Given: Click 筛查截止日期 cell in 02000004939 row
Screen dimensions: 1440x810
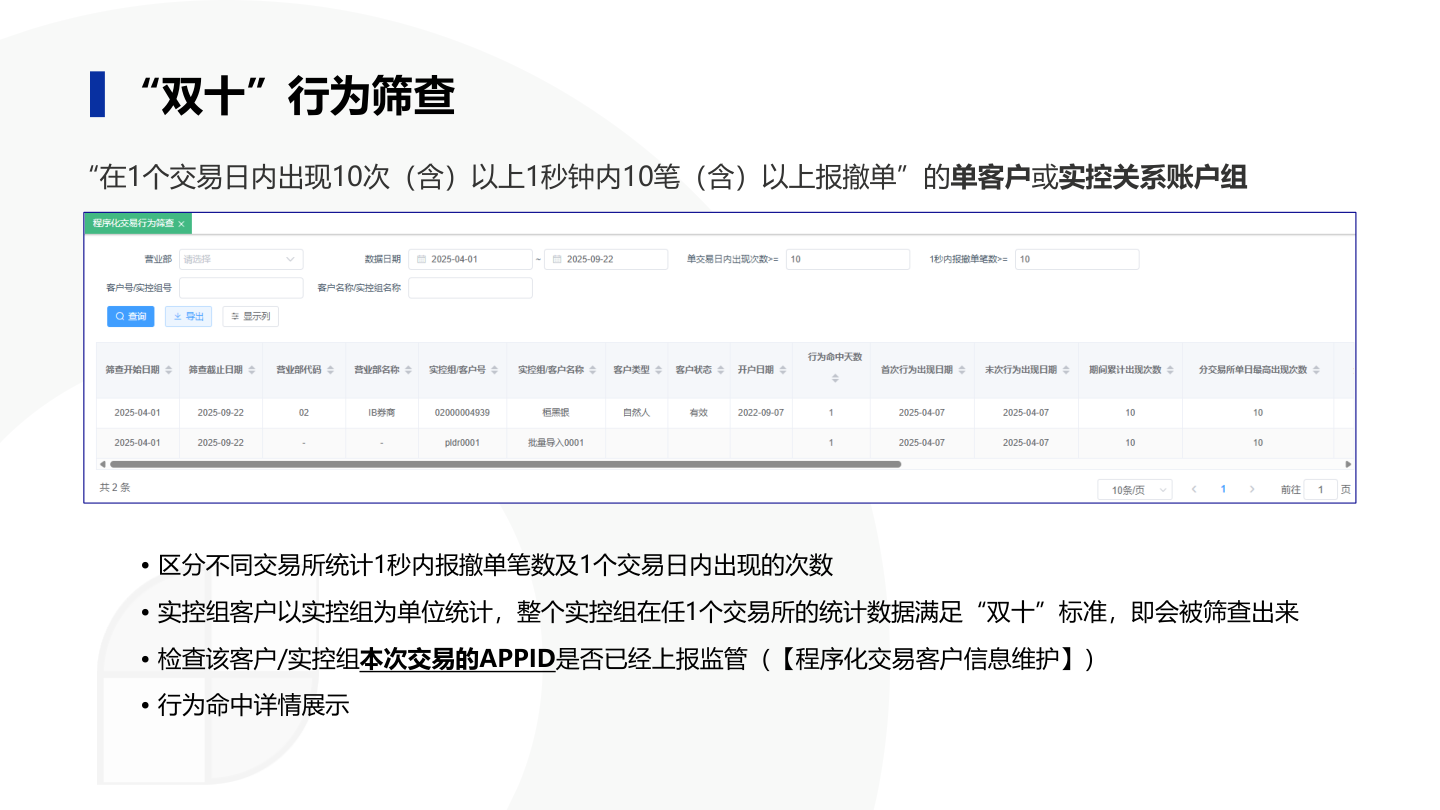Looking at the screenshot, I should (x=221, y=412).
